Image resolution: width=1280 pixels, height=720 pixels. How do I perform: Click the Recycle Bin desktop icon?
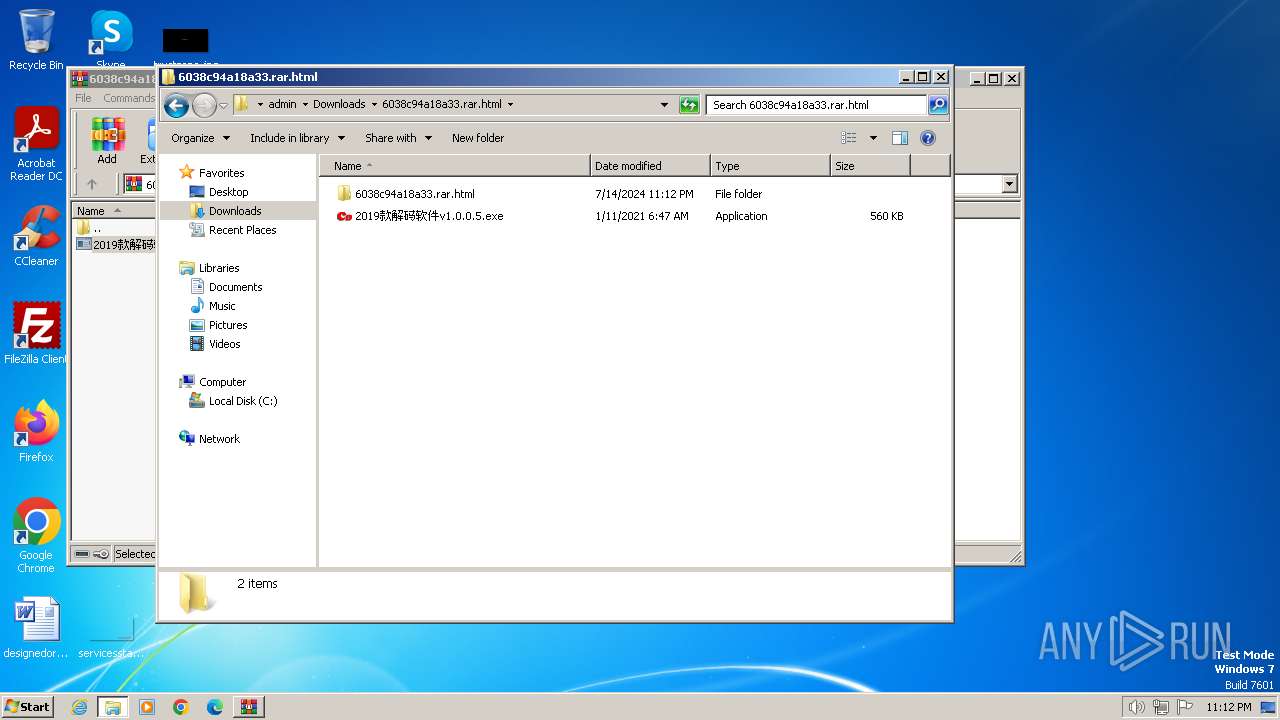coord(36,40)
